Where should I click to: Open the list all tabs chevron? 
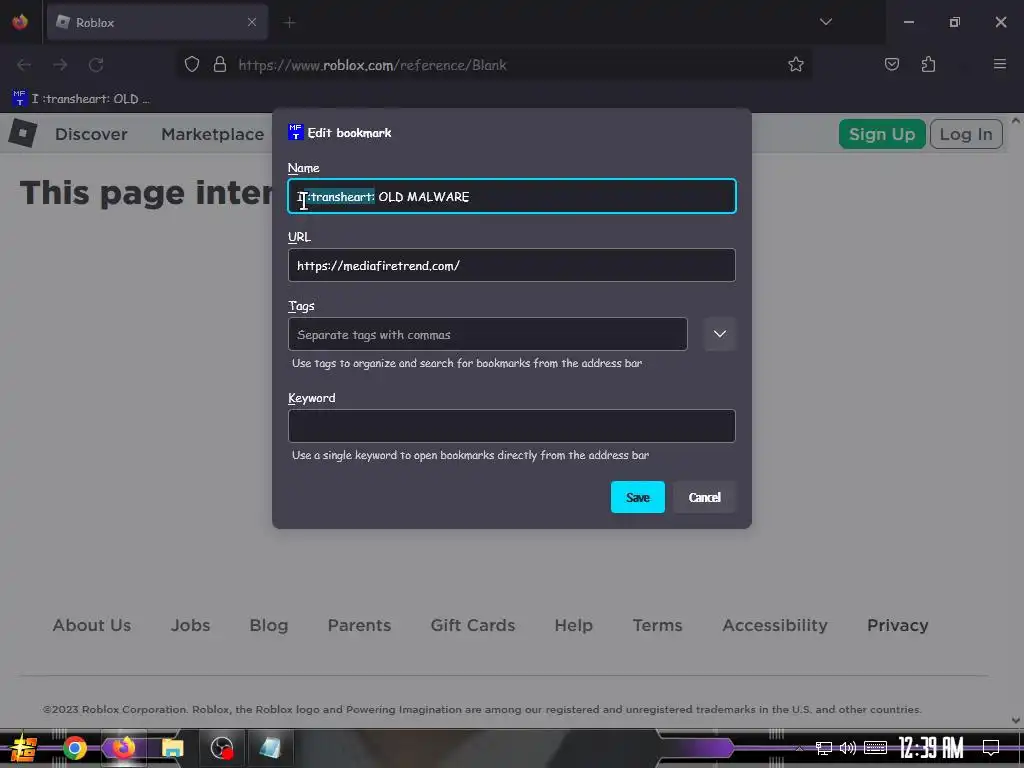(x=825, y=22)
